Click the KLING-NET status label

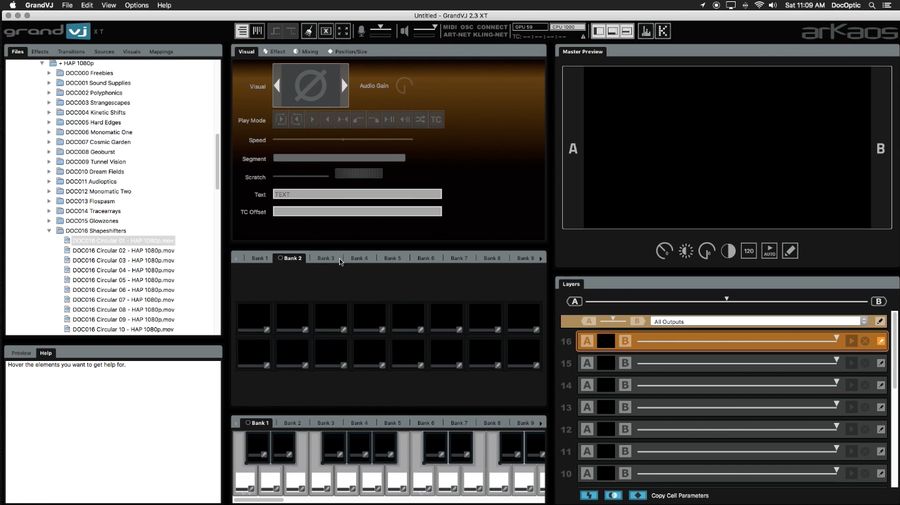[491, 34]
